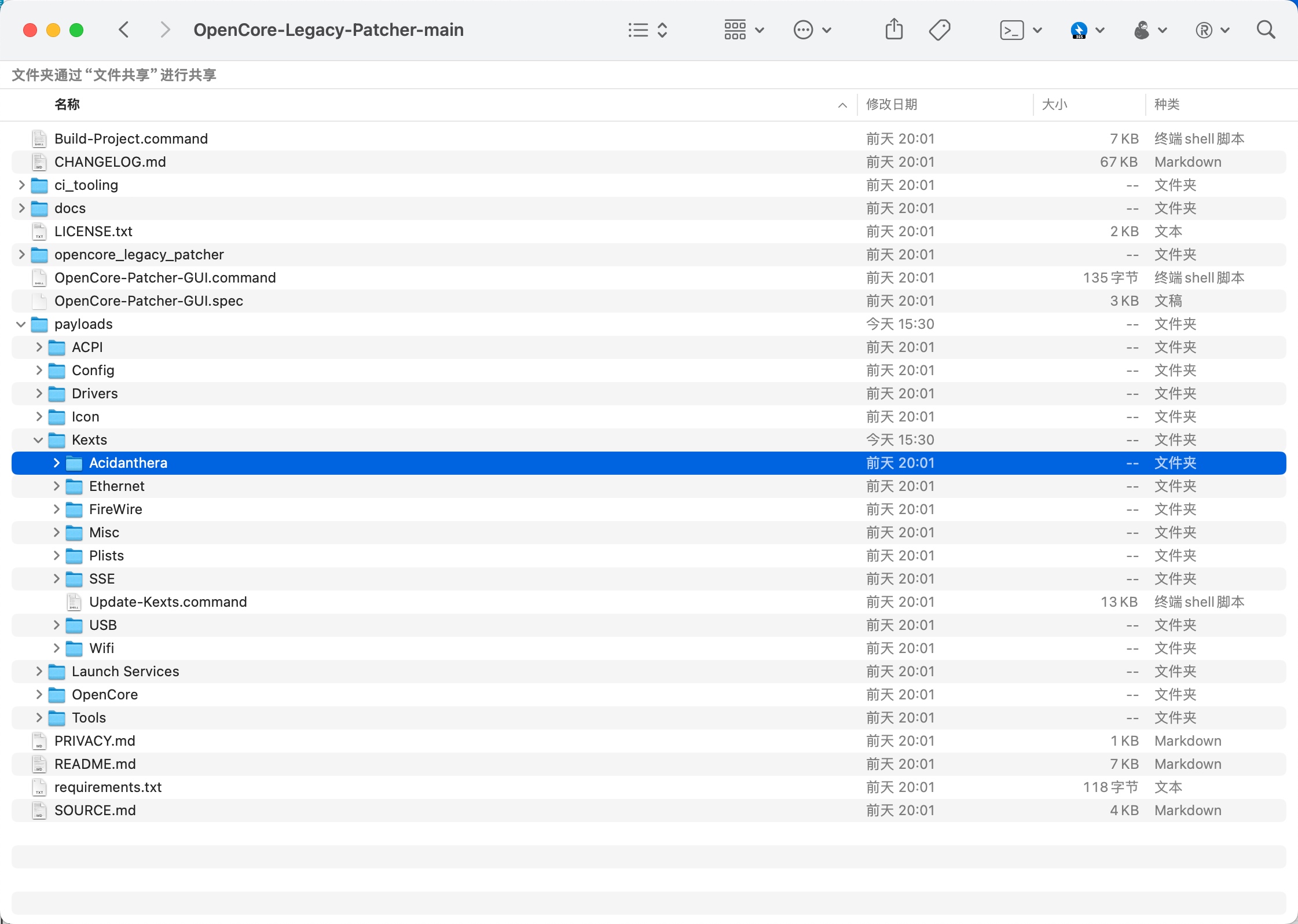Sort by the 名称 column header
1298x924 pixels.
point(67,104)
